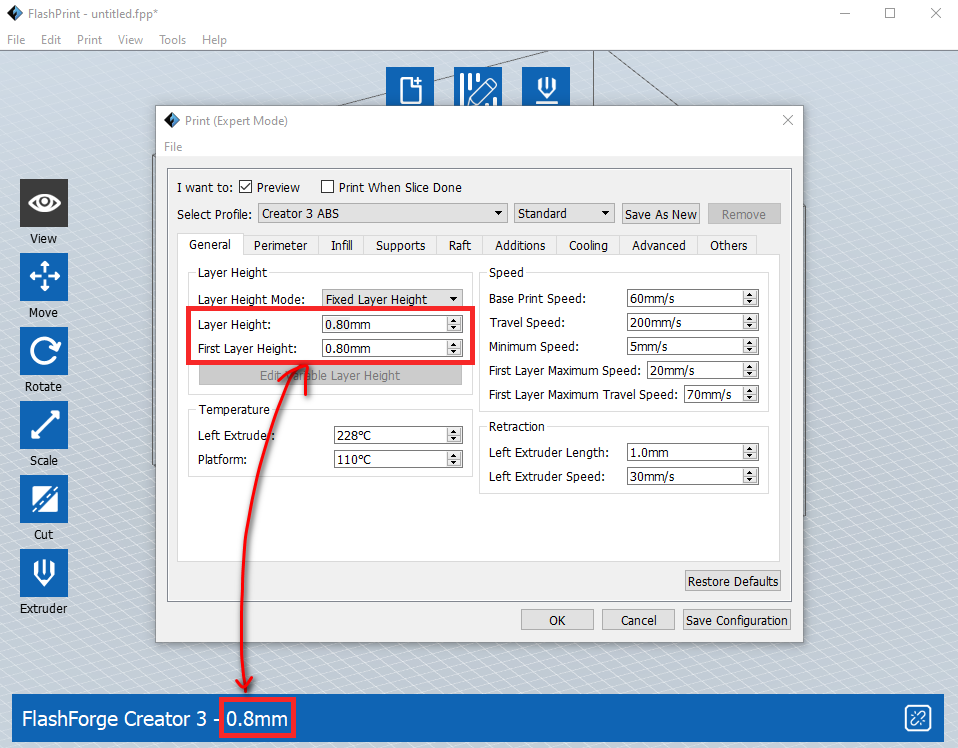Switch to the Cooling tab
This screenshot has height=748, width=958.
point(588,246)
